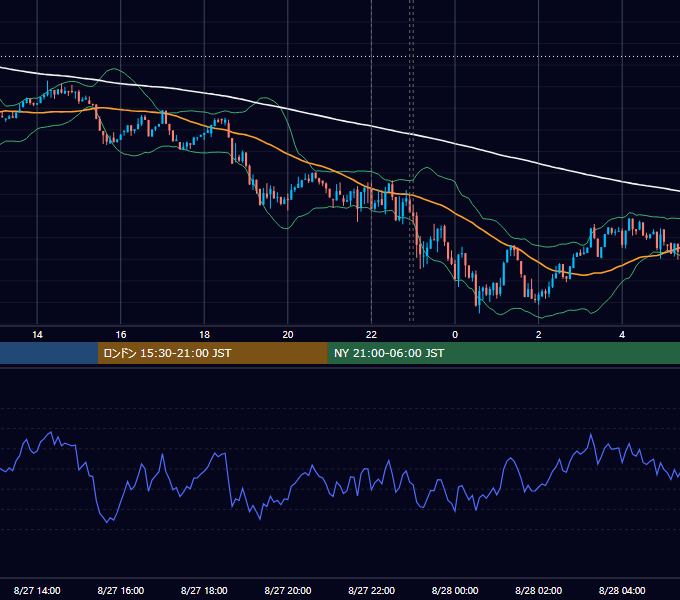Click the London session bar 15:30-21:00 JST
Screen dimensions: 680x600
tap(212, 353)
